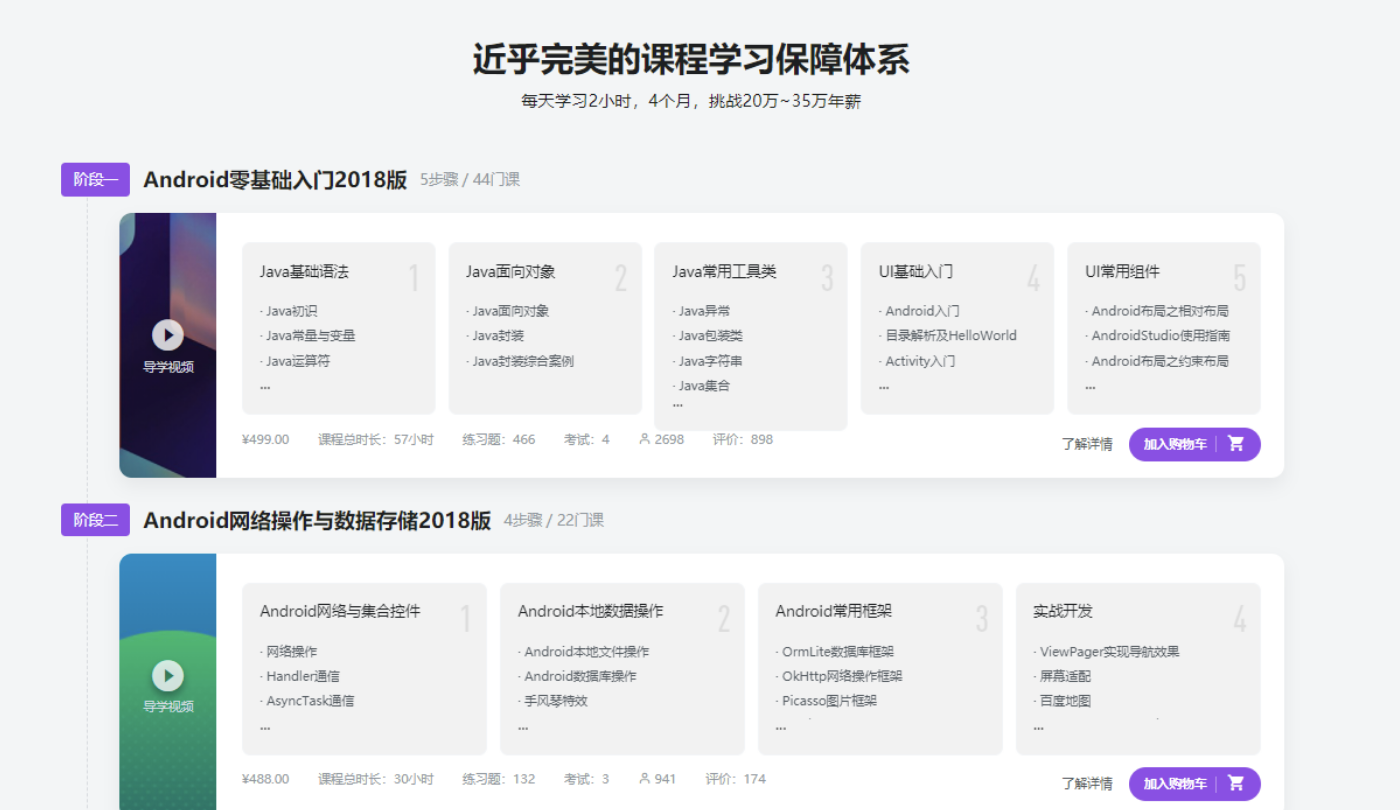Open the Android零基础入门2018版 course title

coord(275,180)
